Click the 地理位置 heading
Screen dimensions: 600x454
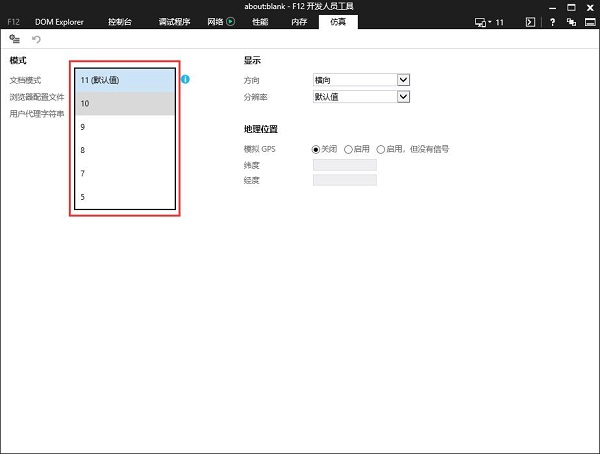pos(261,129)
